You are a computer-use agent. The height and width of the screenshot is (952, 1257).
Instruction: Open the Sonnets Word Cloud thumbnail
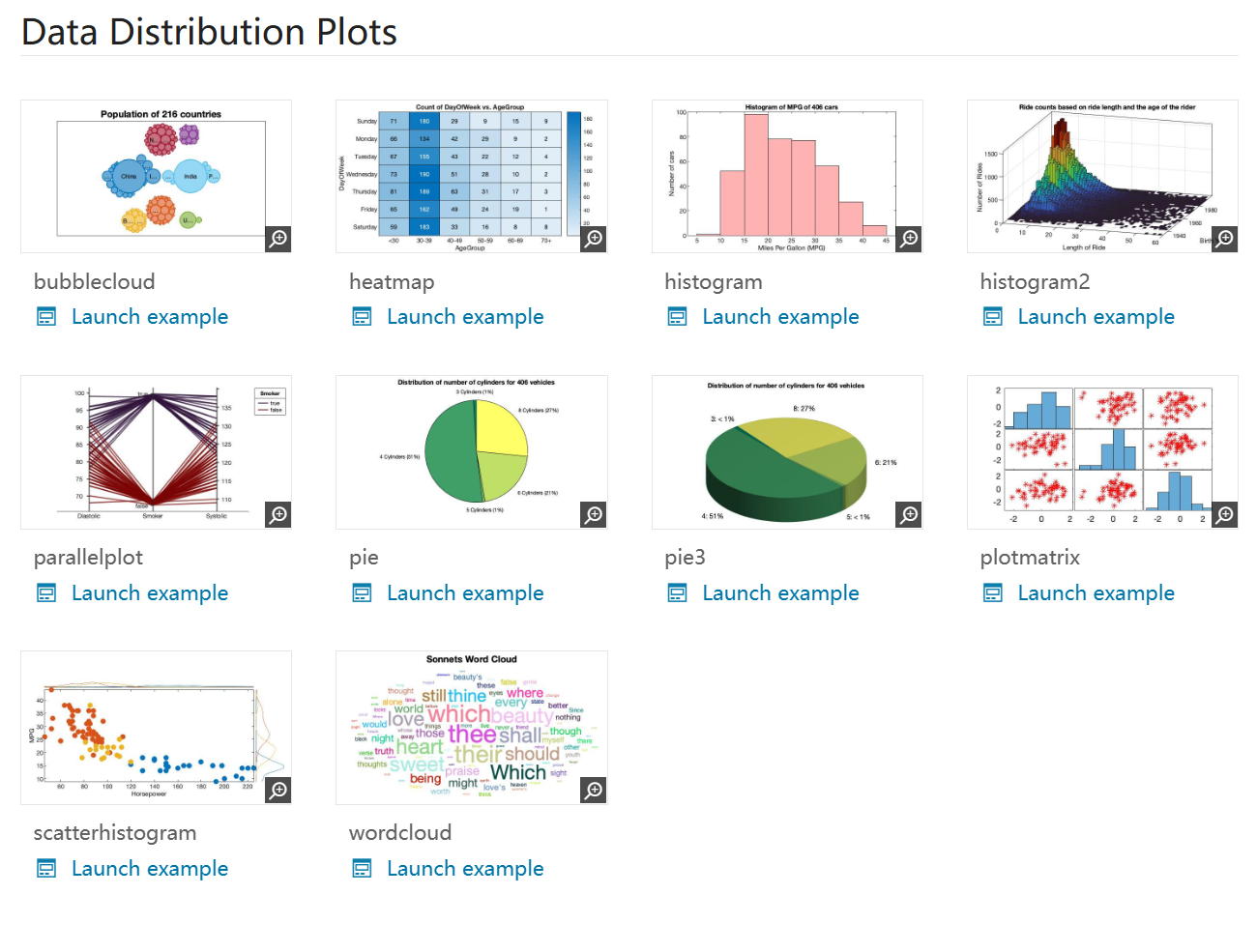point(471,727)
